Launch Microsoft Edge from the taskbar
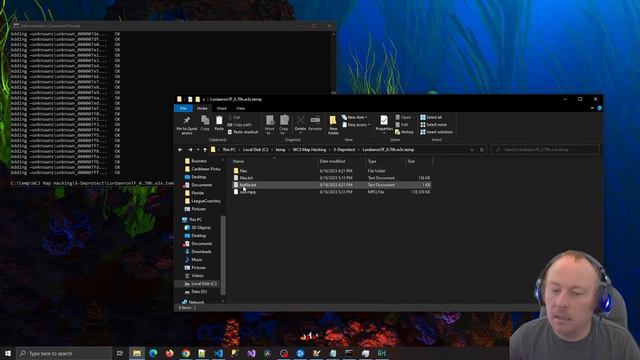640x360 pixels. click(153, 353)
